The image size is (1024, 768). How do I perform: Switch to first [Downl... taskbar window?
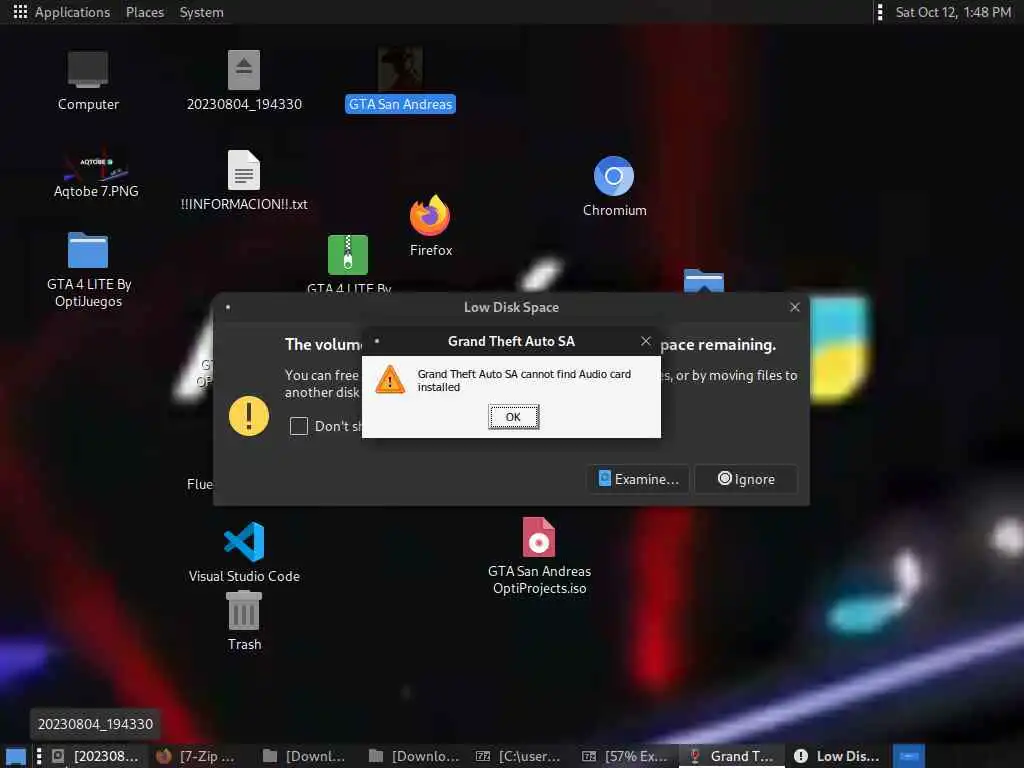(304, 756)
